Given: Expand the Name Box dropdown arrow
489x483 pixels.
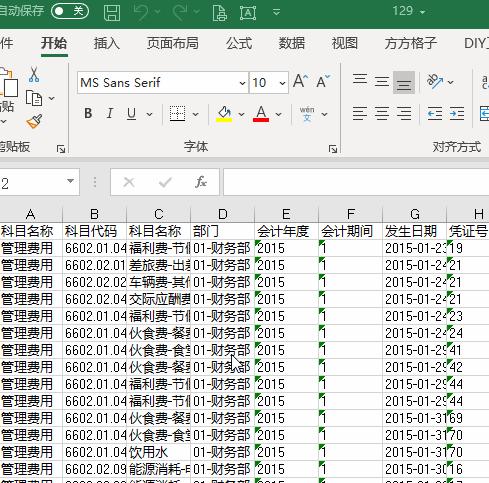Looking at the screenshot, I should pos(70,181).
